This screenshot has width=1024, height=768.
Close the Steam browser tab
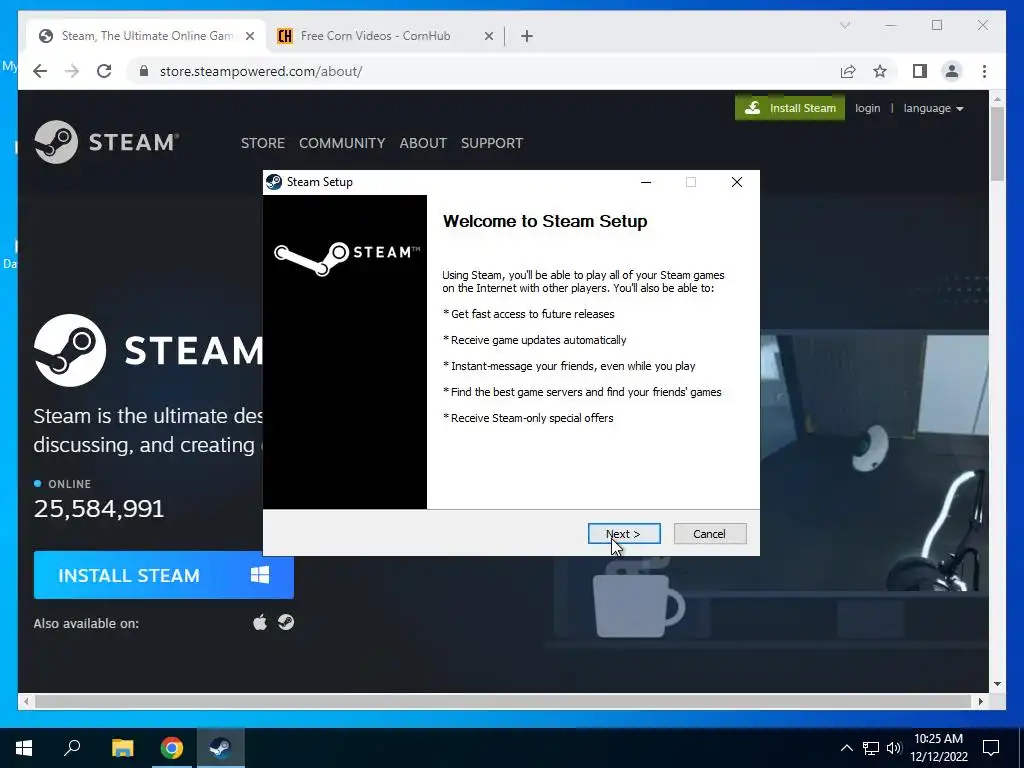click(249, 36)
